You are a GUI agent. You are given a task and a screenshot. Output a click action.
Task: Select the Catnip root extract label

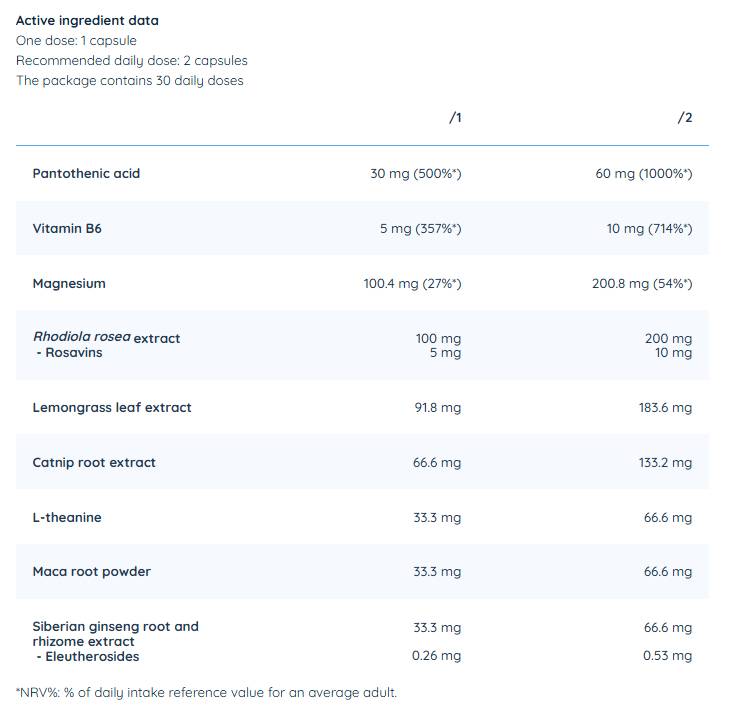pyautogui.click(x=96, y=463)
